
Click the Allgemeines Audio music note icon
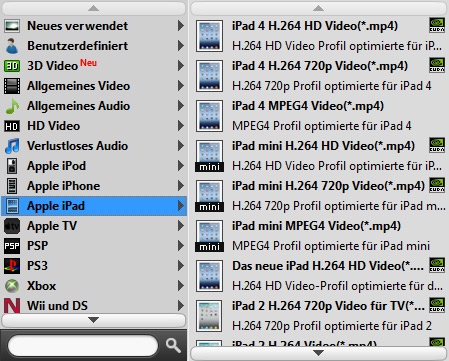(12, 106)
